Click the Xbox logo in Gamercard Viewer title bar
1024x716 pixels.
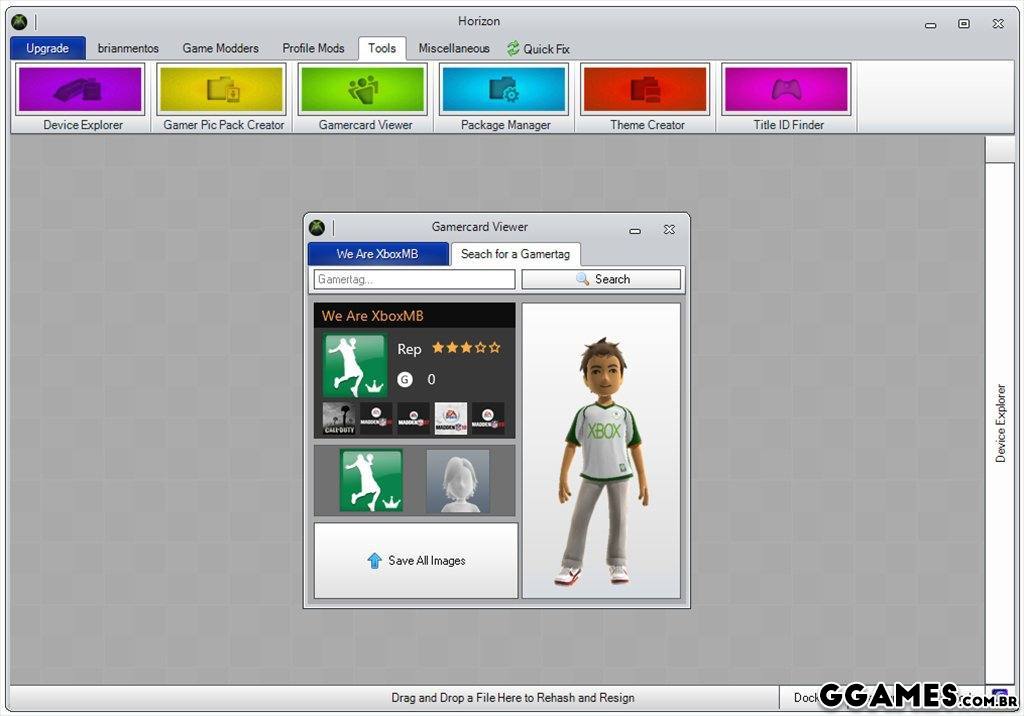click(317, 228)
